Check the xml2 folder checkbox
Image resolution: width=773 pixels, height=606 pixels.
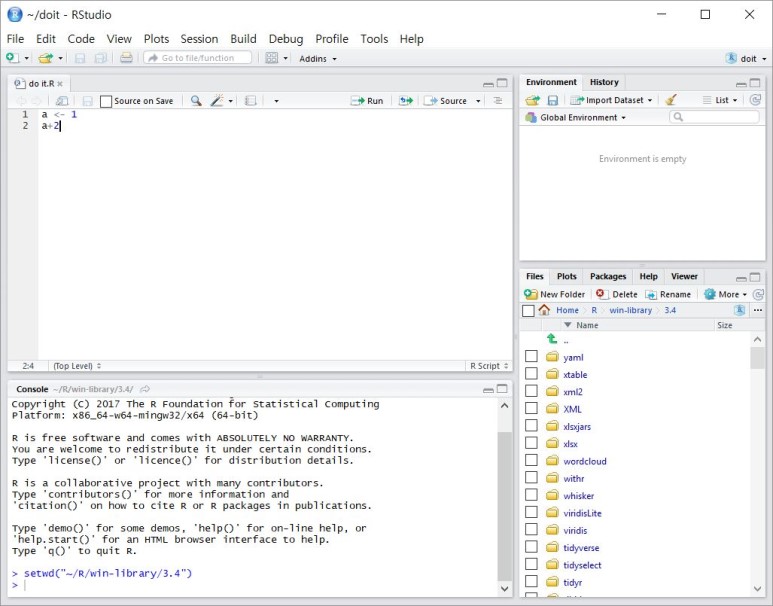(531, 391)
